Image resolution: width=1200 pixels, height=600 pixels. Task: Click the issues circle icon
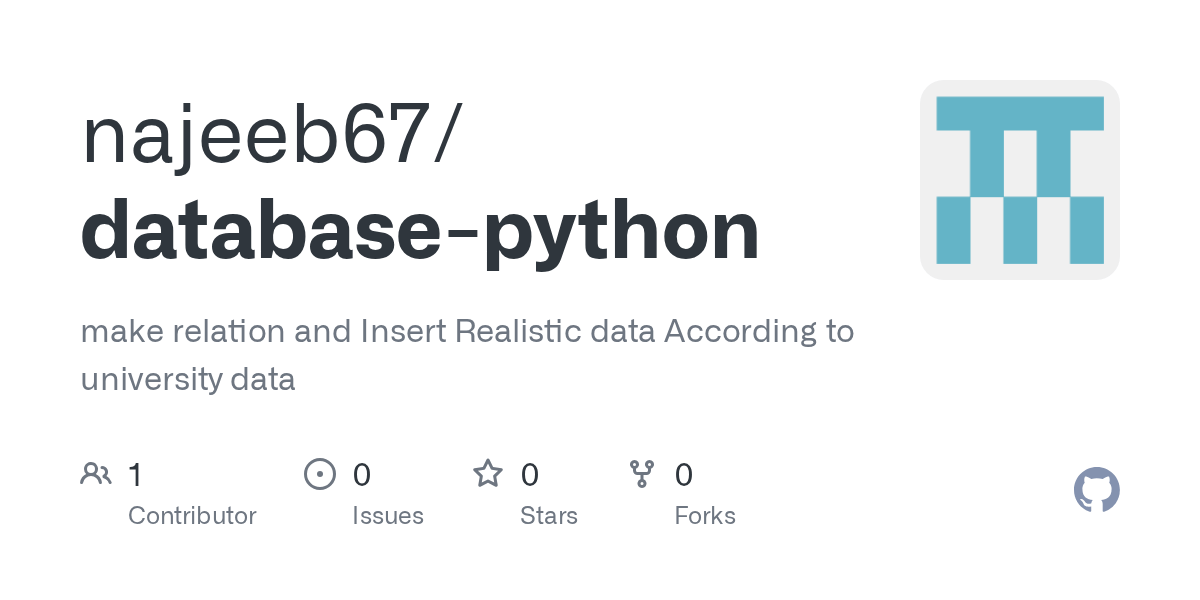(x=319, y=474)
